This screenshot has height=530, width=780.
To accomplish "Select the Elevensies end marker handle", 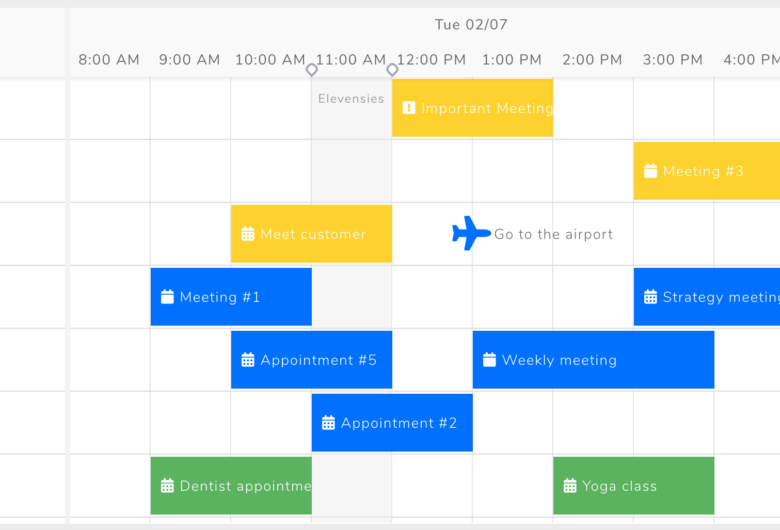I will click(x=392, y=70).
